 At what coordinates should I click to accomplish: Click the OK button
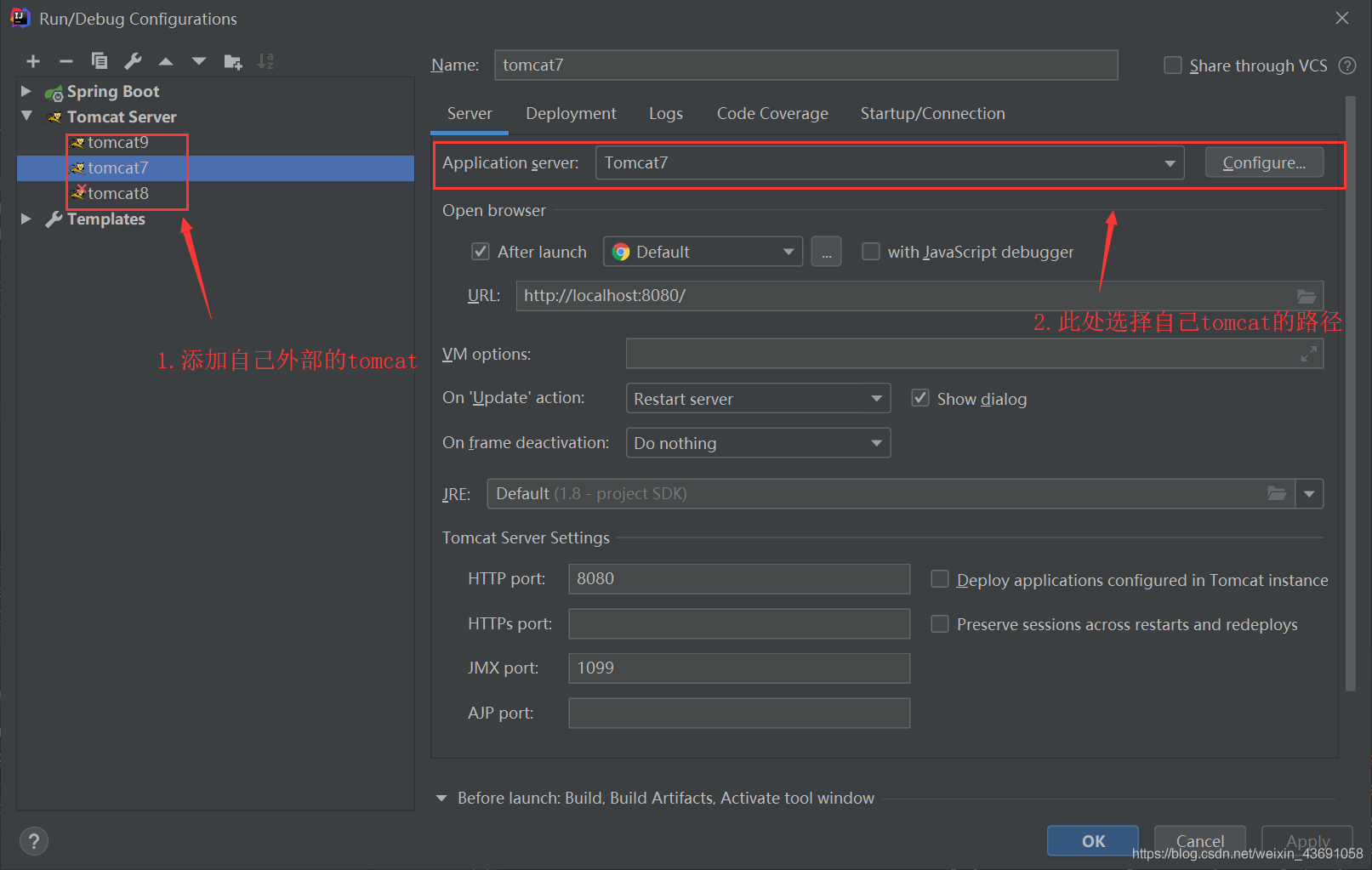tap(1093, 841)
